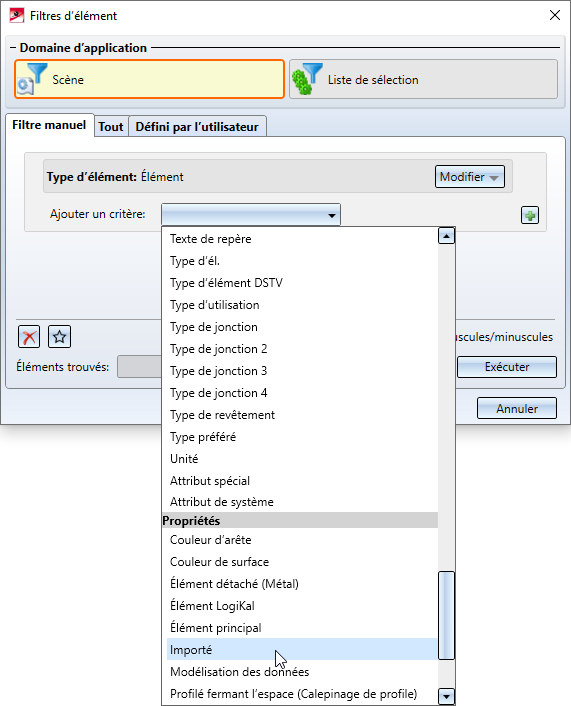Choose the Liste de sélection scope
Image resolution: width=571 pixels, height=706 pixels.
423,79
